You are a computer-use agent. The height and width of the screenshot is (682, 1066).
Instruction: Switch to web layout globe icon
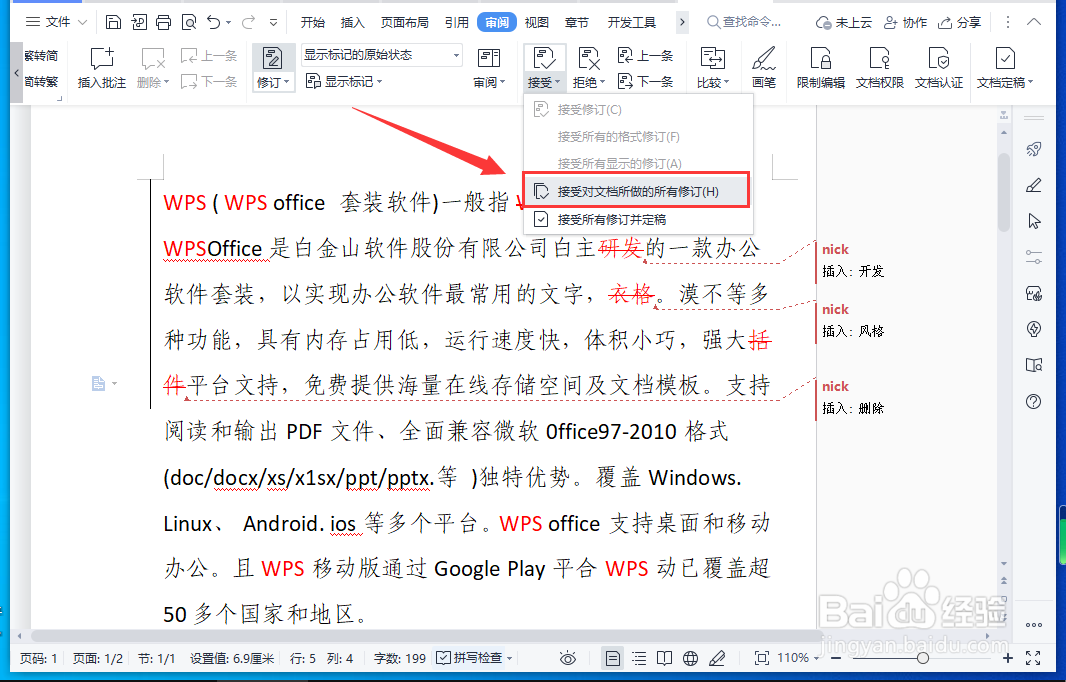[690, 658]
